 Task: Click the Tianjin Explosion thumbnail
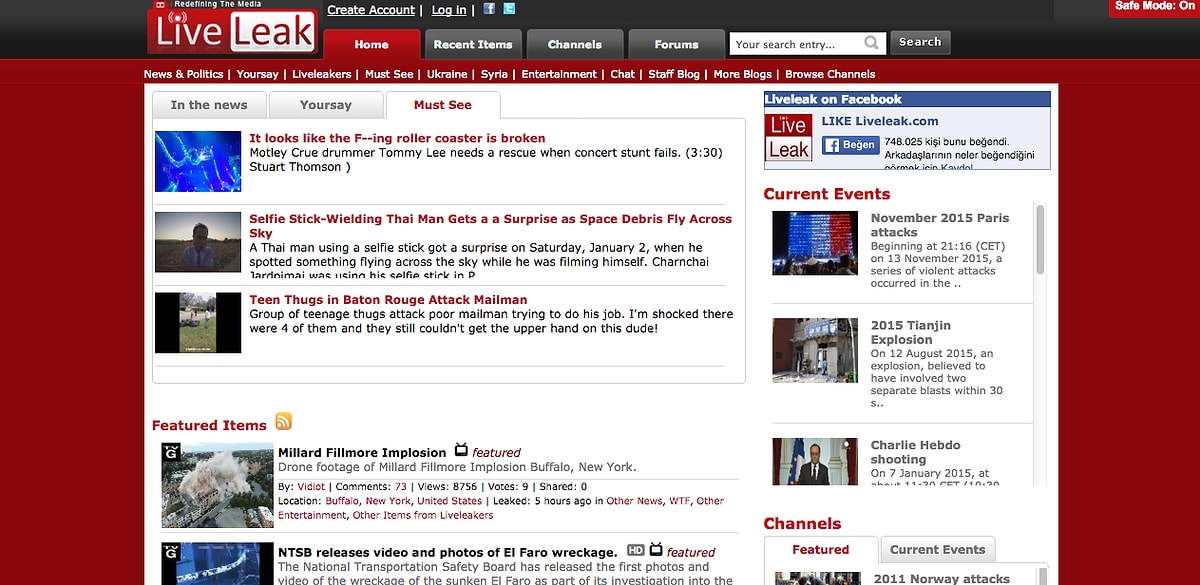pos(815,350)
